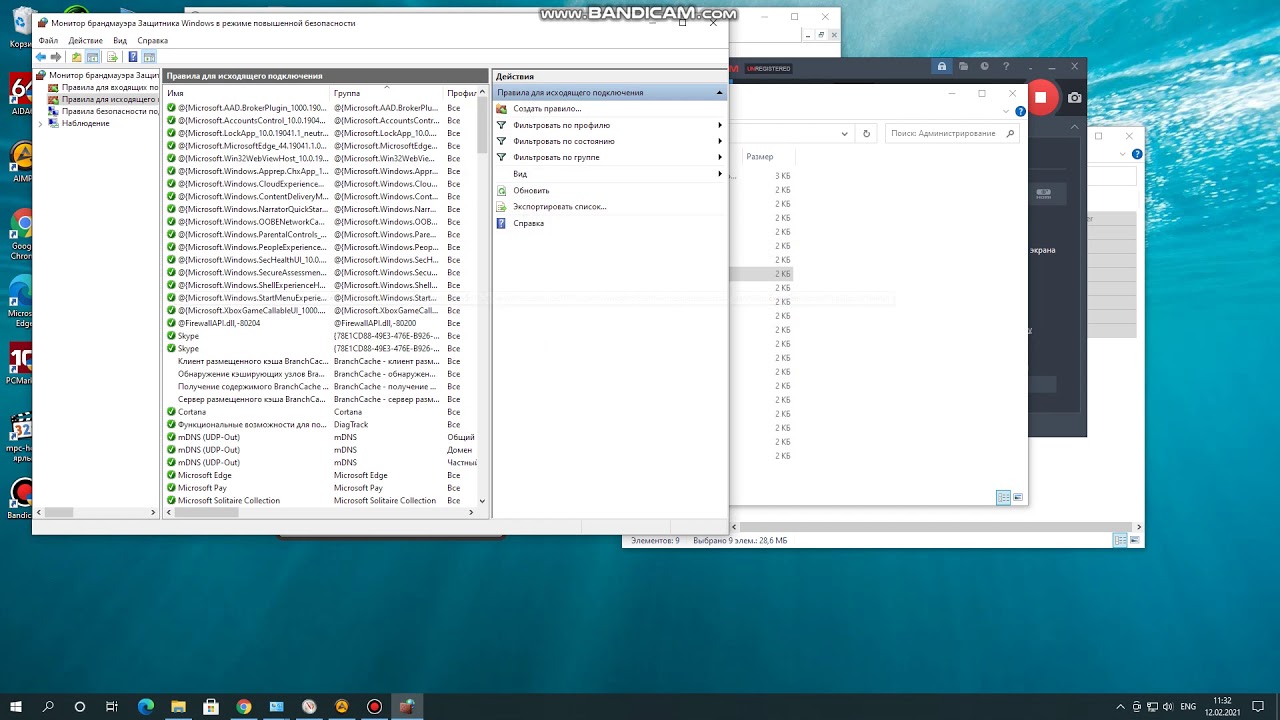Click ENG language indicator in system tray

1188,706
